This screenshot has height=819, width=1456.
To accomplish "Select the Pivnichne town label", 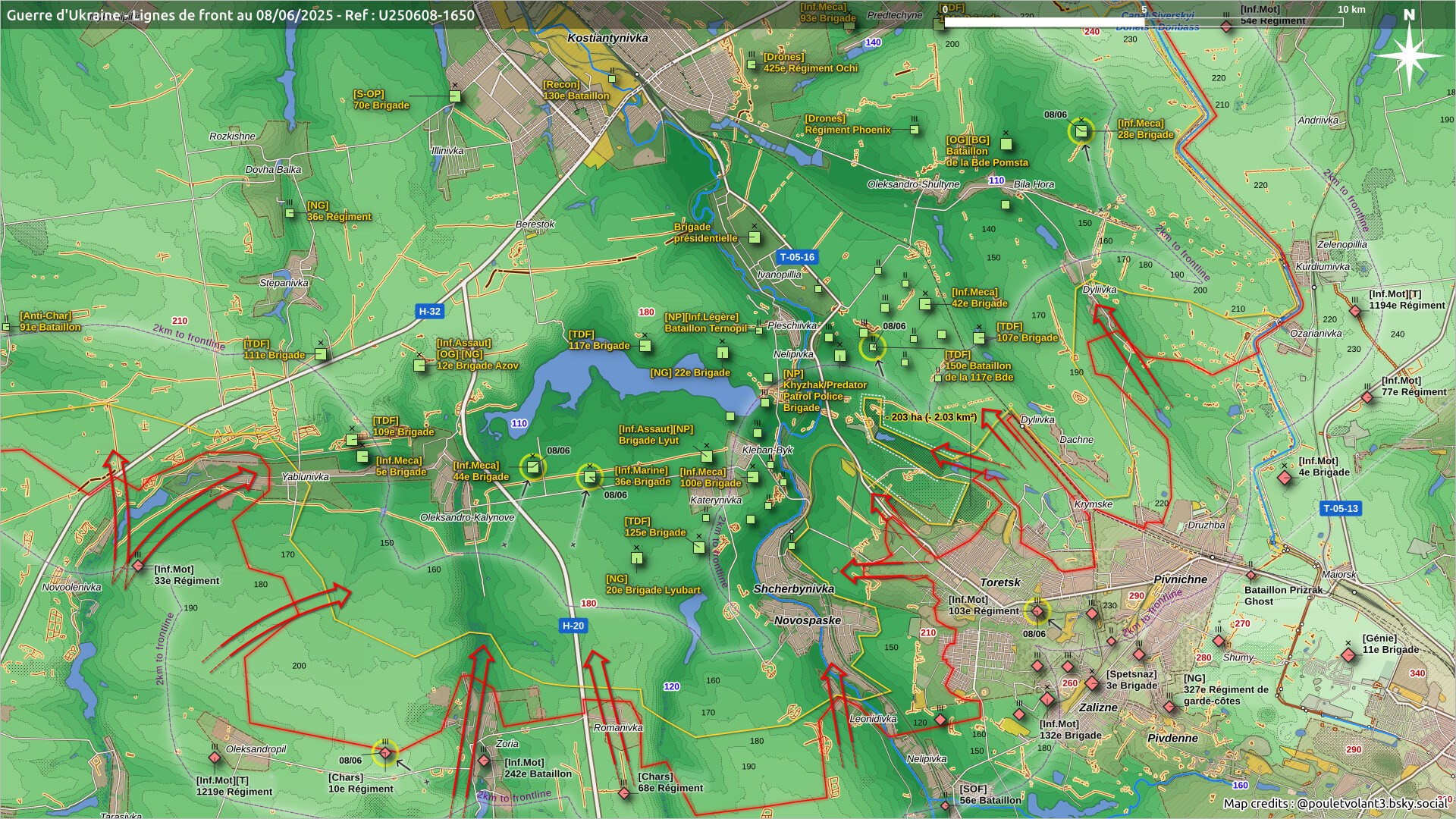I will point(1180,579).
